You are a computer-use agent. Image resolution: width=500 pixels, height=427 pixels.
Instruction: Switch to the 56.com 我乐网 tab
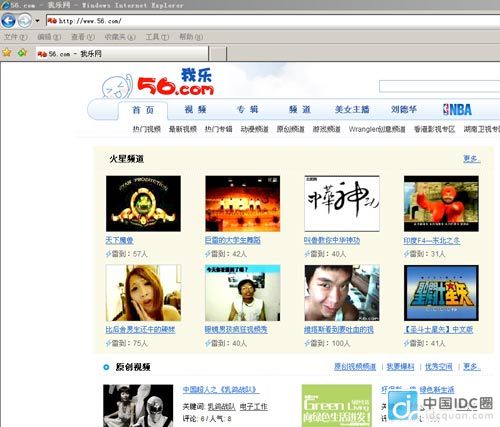click(x=122, y=54)
